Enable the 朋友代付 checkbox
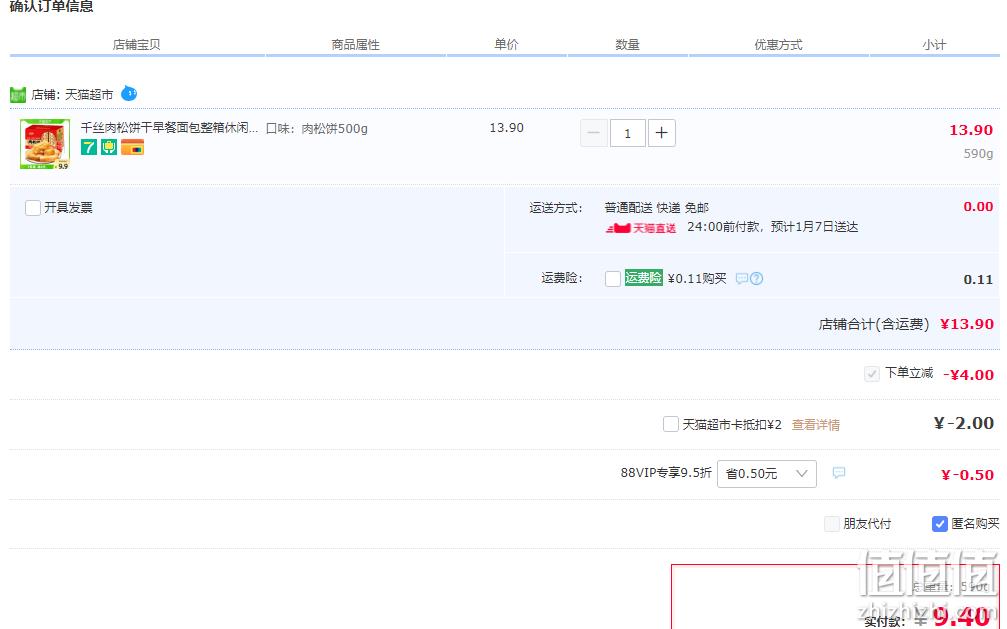 (x=832, y=524)
